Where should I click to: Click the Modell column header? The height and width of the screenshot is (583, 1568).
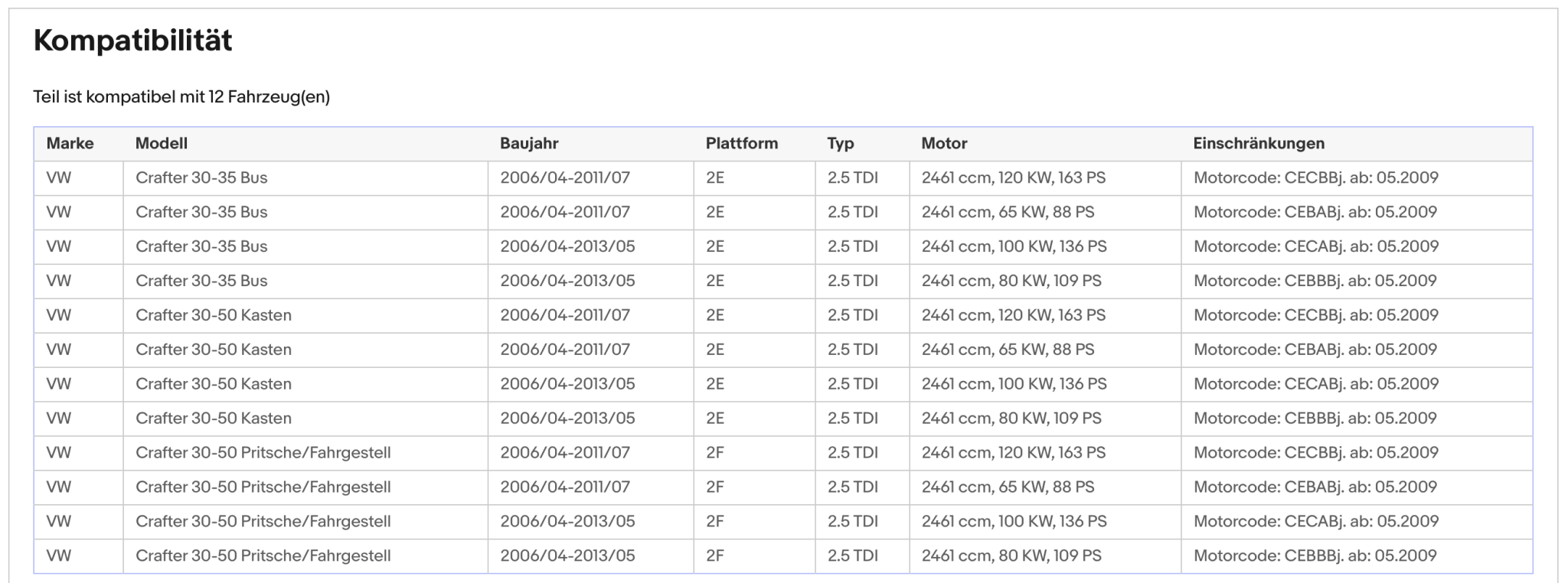click(x=162, y=143)
